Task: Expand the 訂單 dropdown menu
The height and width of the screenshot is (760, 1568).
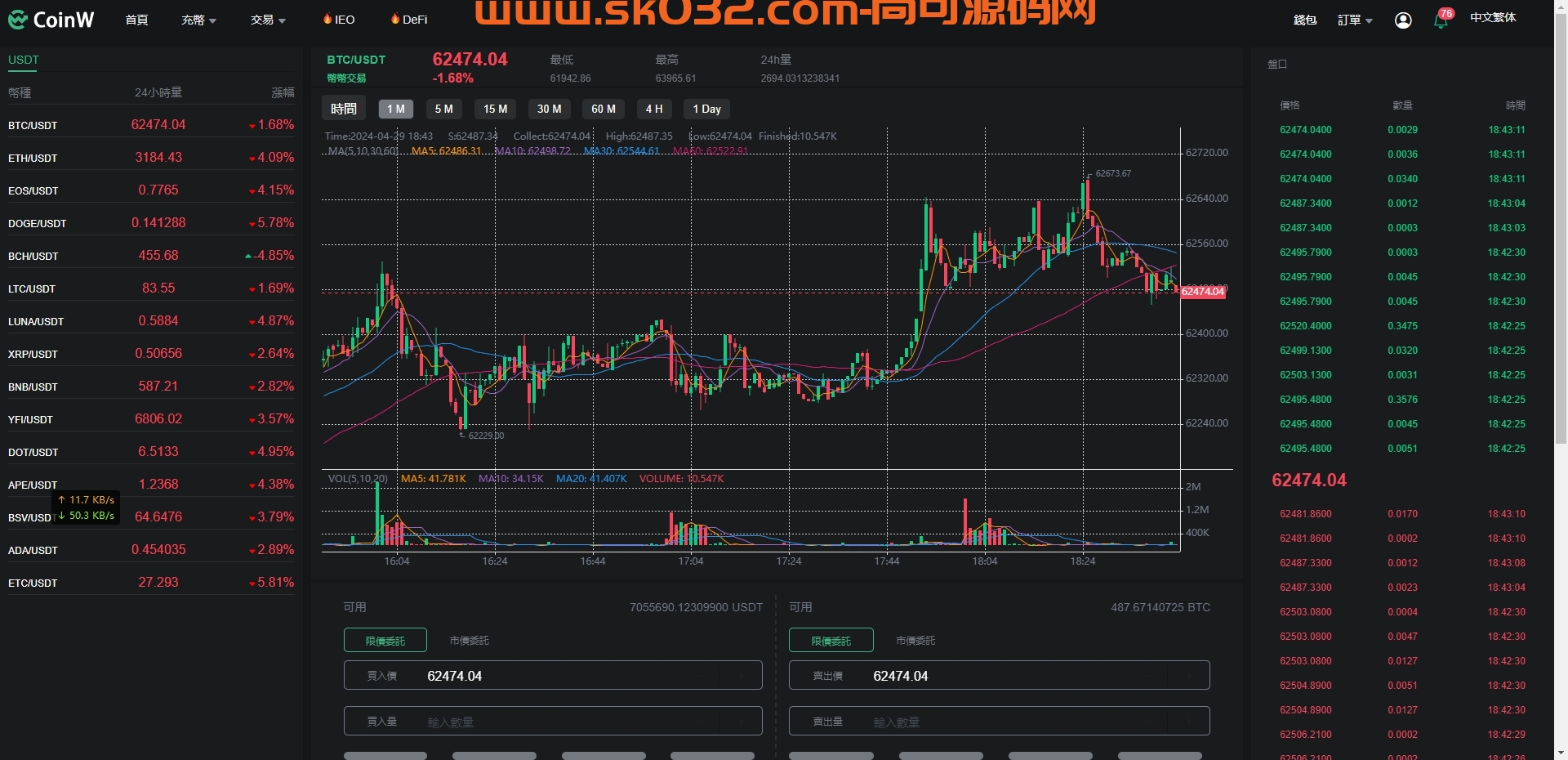Action: coord(1355,20)
